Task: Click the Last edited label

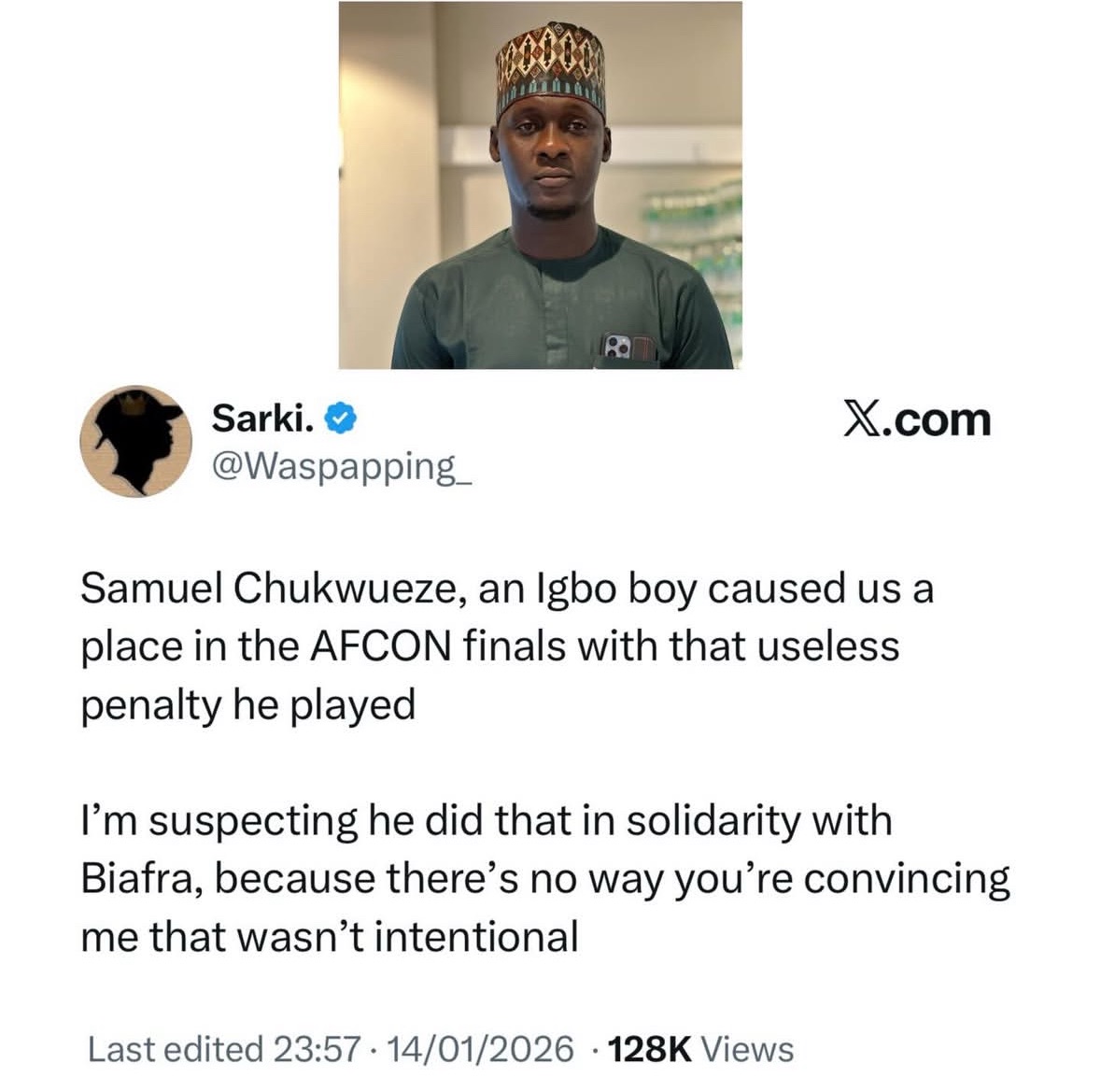Action: point(175,1049)
